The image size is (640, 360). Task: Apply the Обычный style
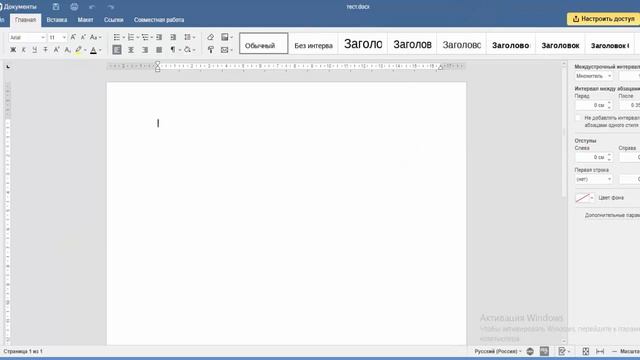click(264, 43)
